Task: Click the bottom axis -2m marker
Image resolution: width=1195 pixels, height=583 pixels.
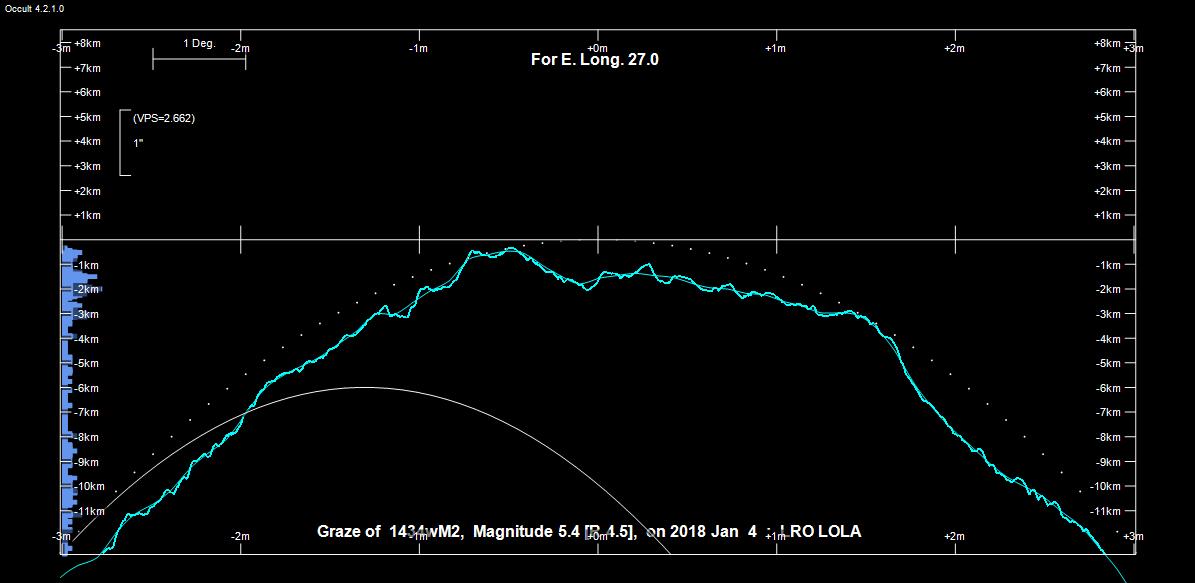Action: [240, 536]
